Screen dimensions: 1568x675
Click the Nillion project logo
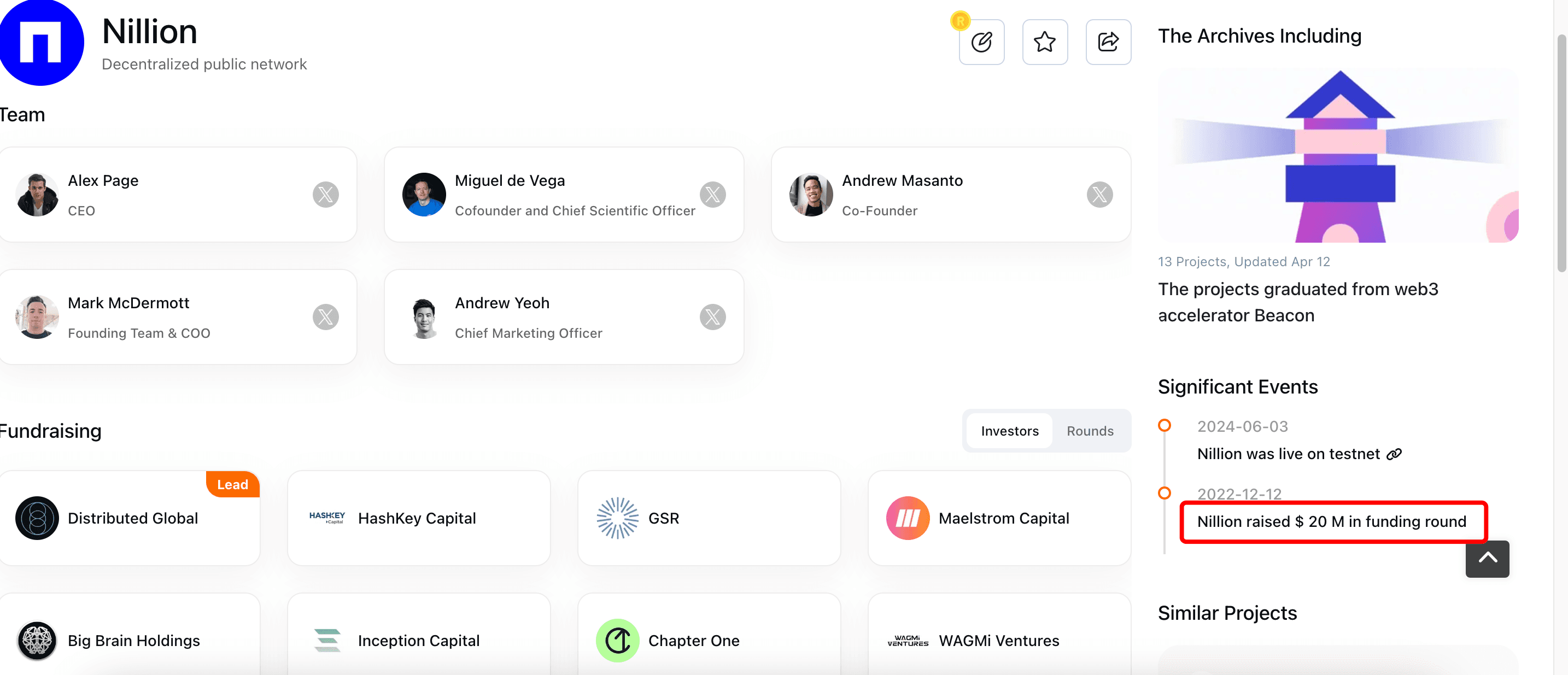point(41,42)
